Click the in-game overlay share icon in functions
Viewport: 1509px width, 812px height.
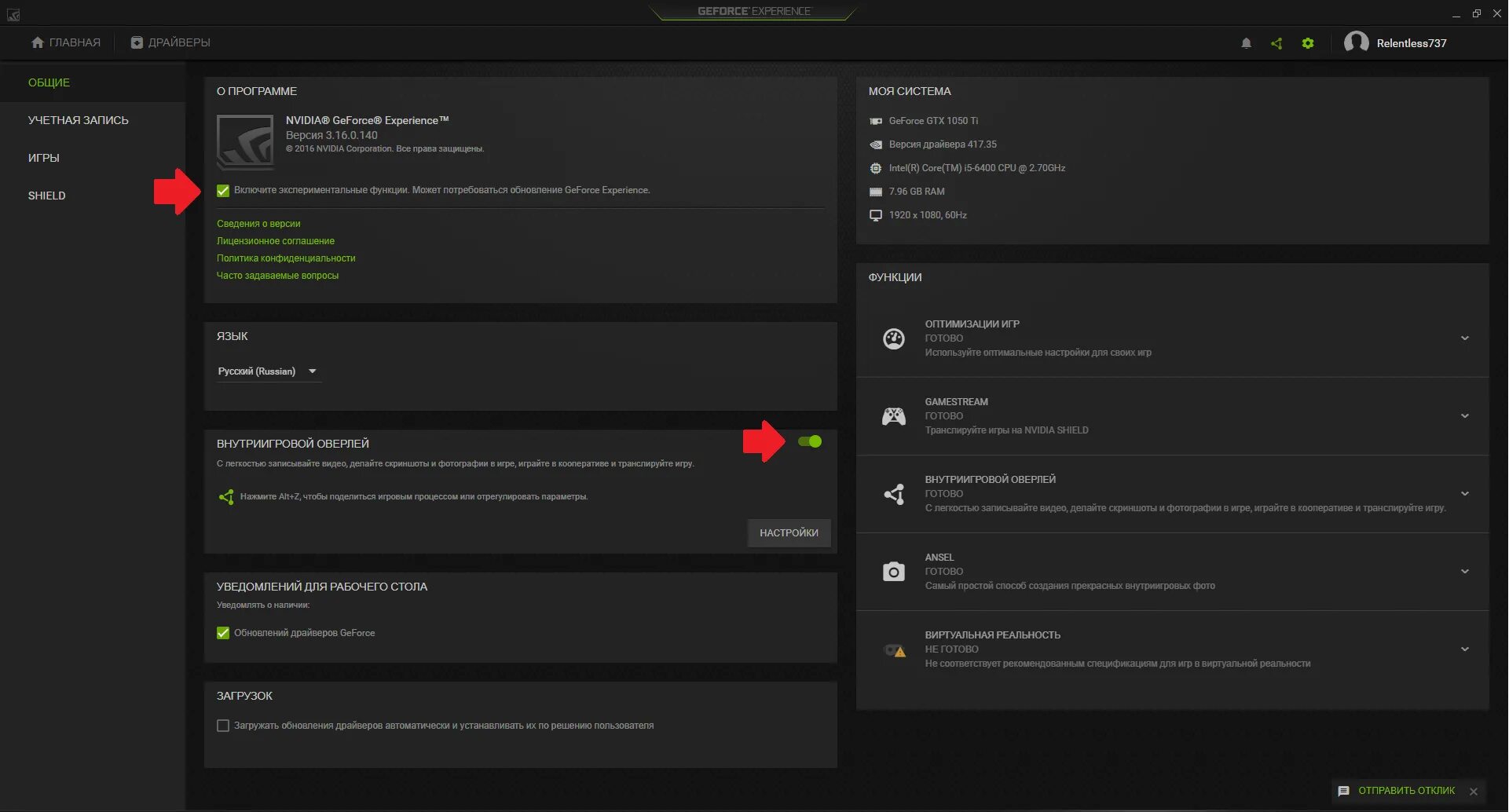click(894, 494)
